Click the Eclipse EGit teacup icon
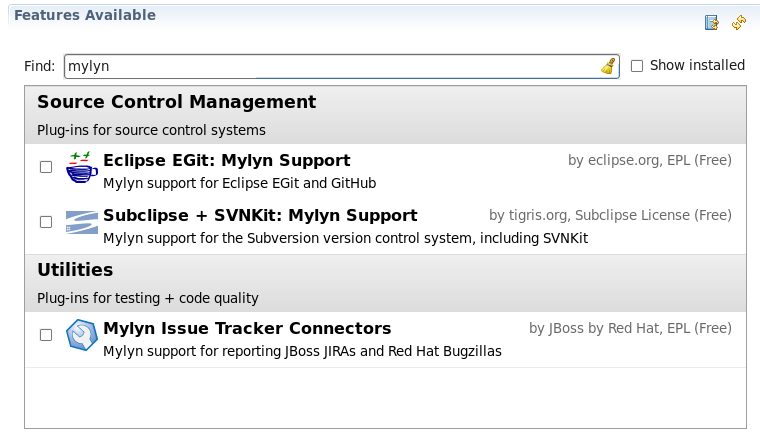Screen dimensions: 760x440 point(81,167)
